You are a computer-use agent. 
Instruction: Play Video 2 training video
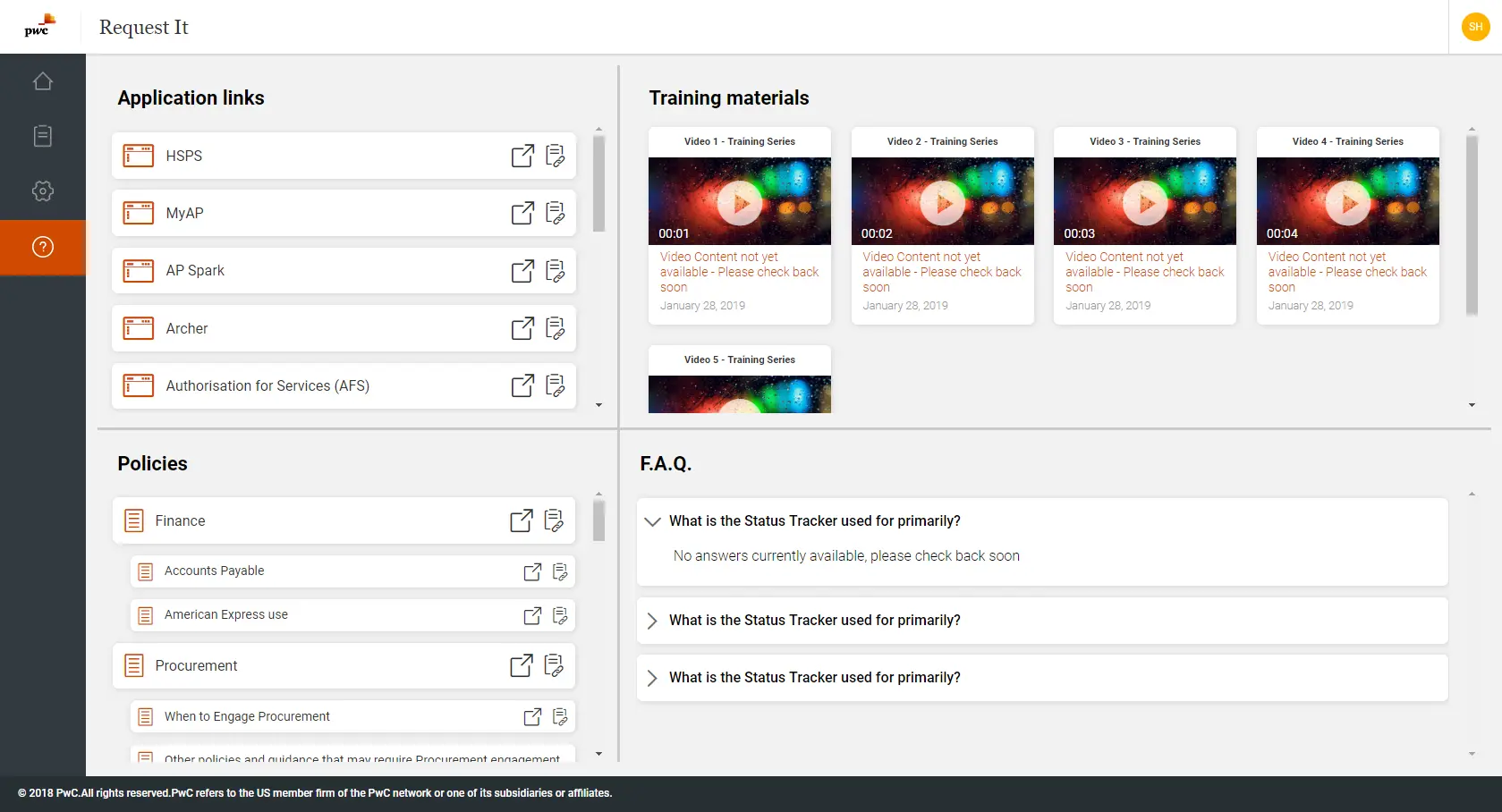point(943,202)
